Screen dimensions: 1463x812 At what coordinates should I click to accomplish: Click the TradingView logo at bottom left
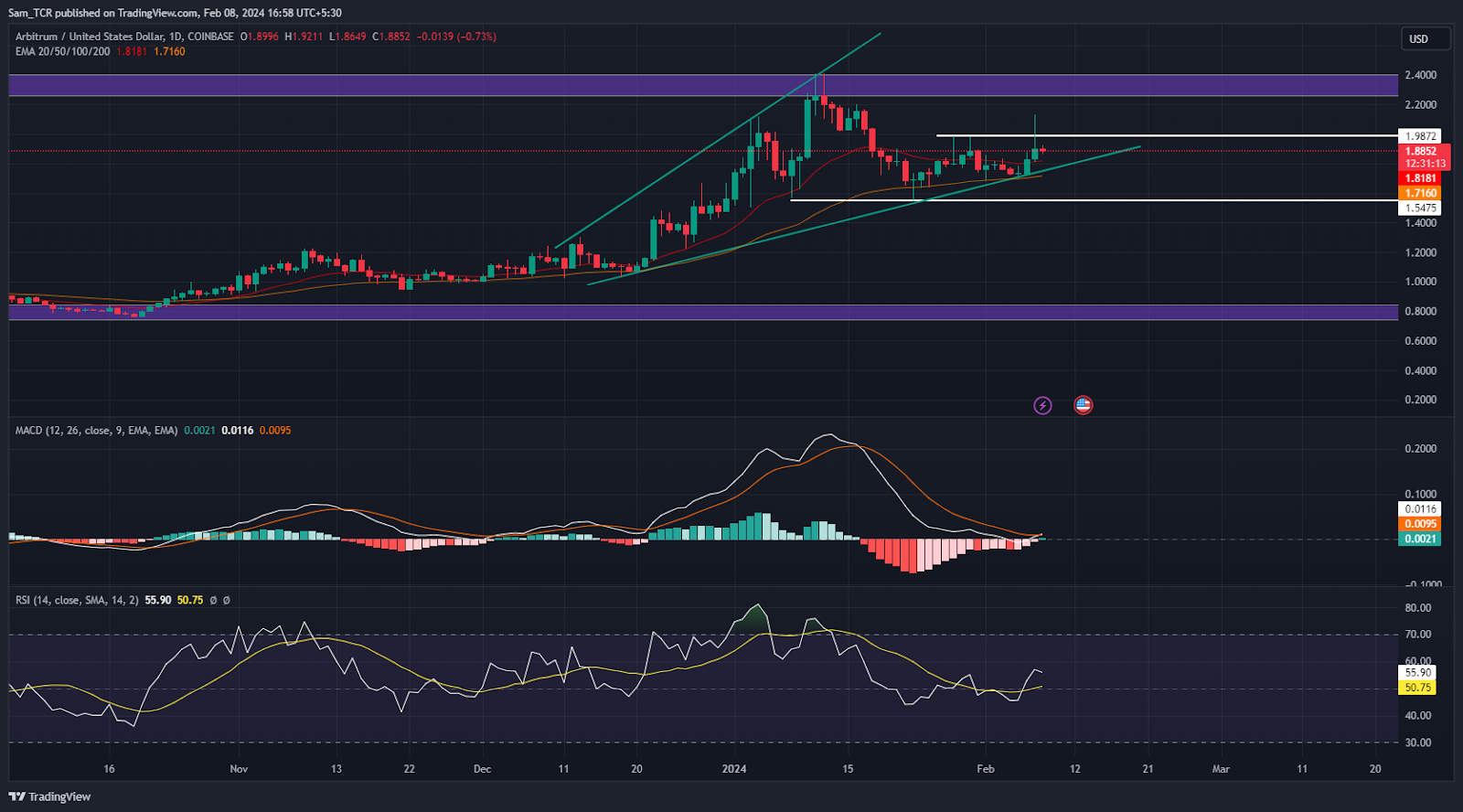(49, 796)
